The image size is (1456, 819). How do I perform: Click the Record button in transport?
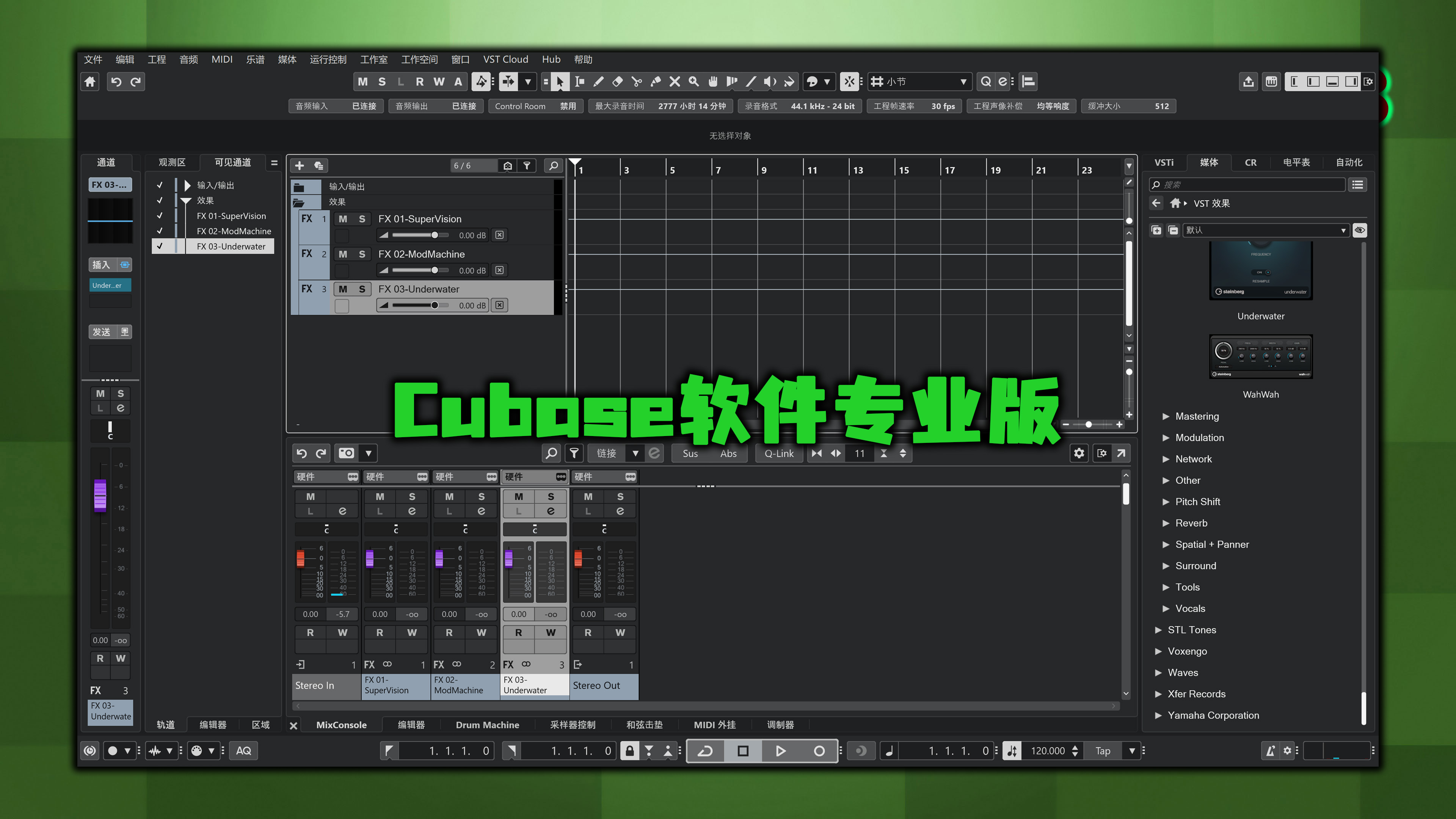pos(819,751)
